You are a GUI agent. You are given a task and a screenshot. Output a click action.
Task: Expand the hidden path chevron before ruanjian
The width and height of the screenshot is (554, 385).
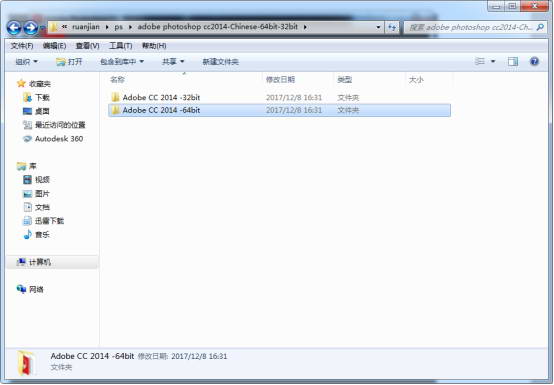click(64, 27)
